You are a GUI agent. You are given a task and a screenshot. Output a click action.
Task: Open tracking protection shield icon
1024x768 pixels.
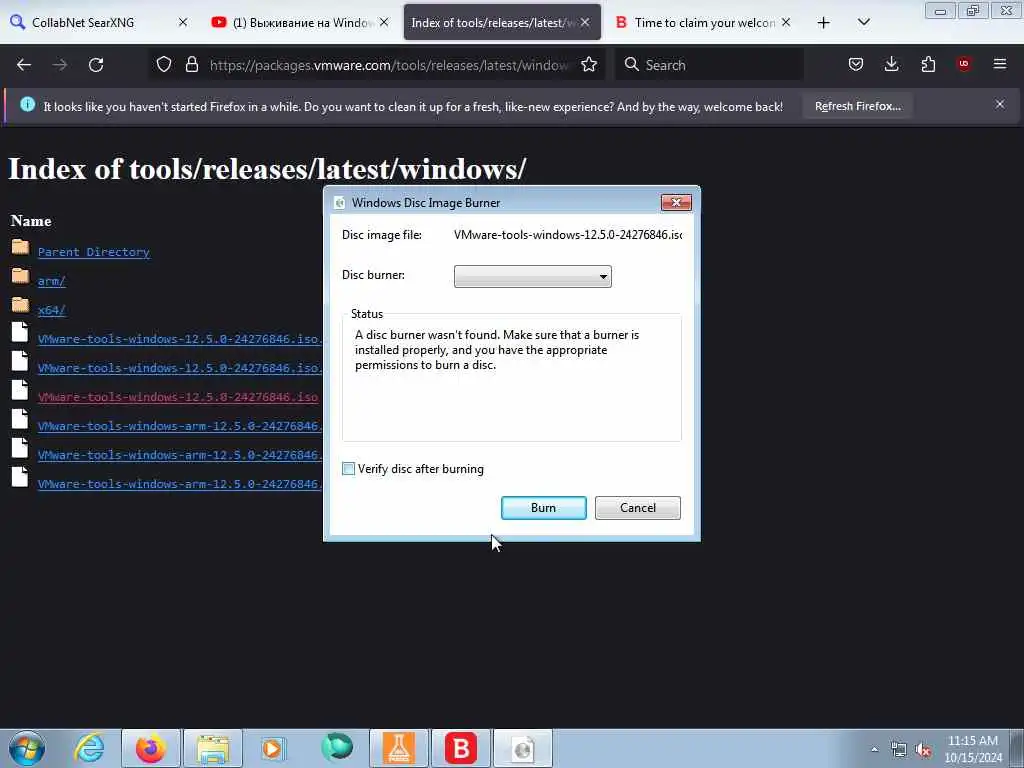[x=164, y=64]
